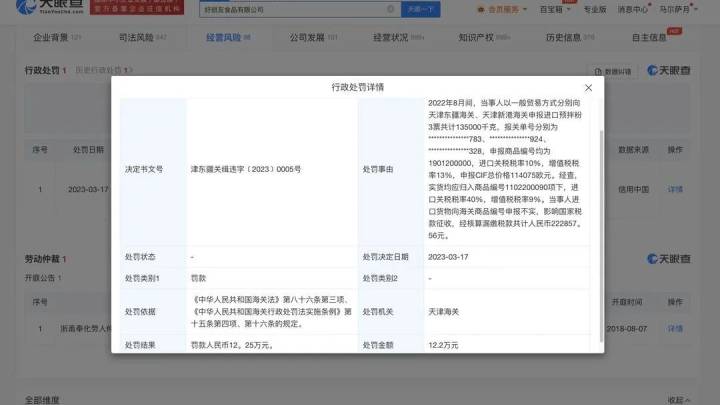Open 消息中心 notifications
Viewport: 720px width, 405px height.
(x=634, y=9)
